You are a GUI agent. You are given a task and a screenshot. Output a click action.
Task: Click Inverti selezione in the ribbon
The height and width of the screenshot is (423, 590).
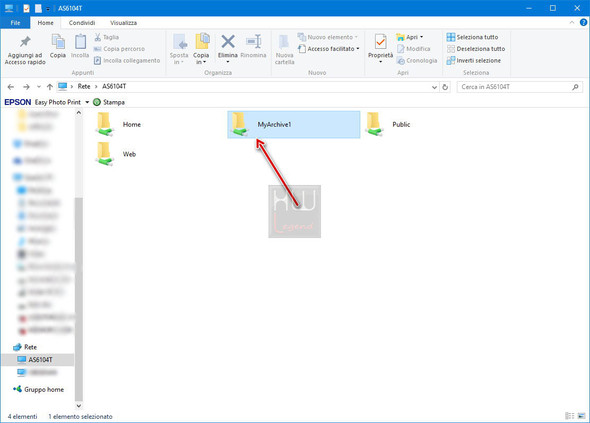coord(474,60)
